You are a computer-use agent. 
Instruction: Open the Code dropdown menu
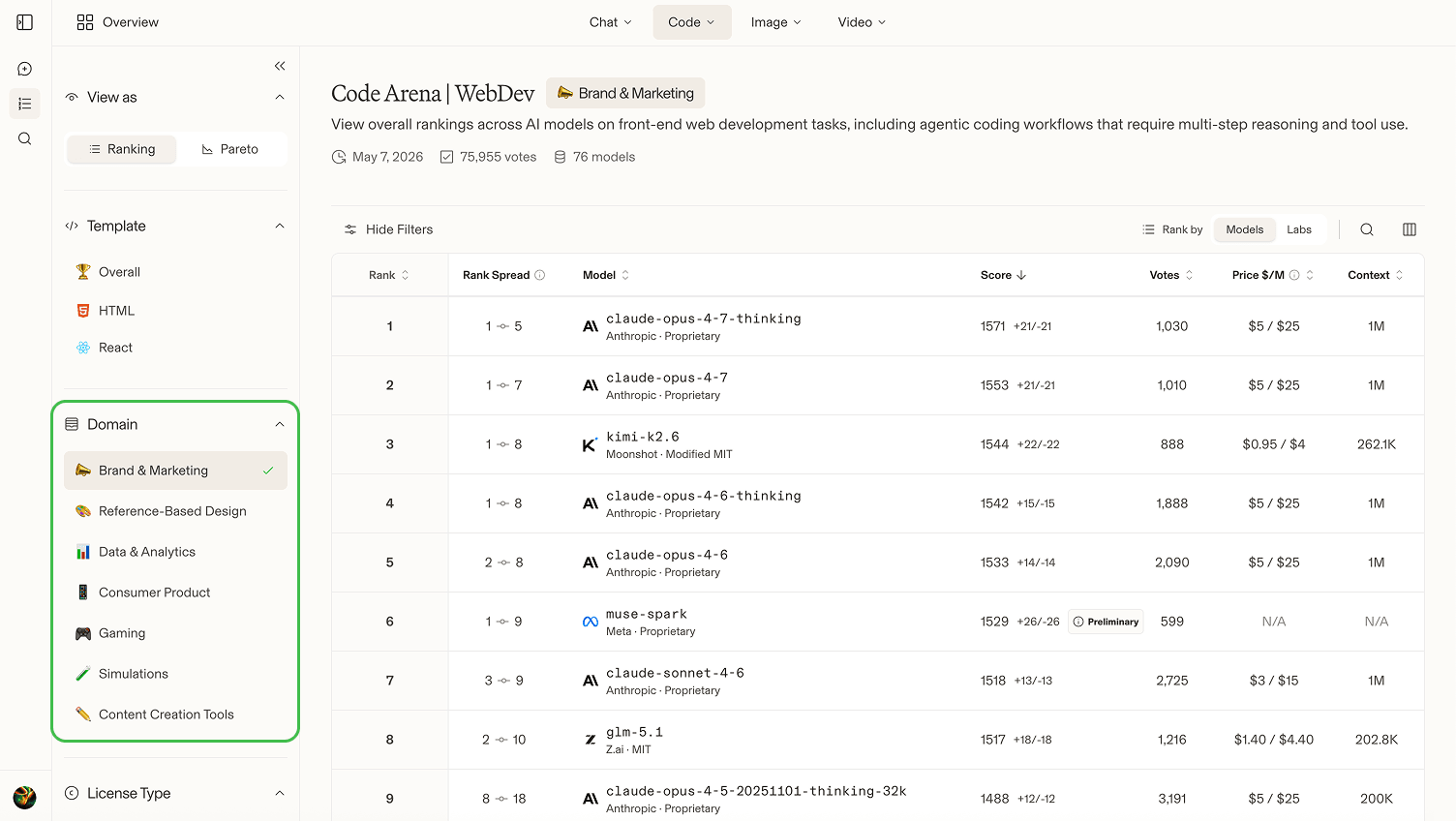(692, 22)
